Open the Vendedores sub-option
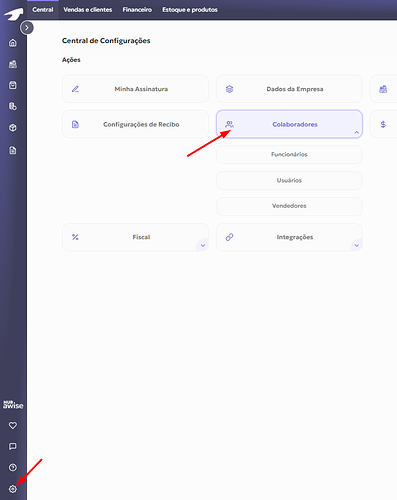Viewport: 397px width, 500px height. pos(289,206)
